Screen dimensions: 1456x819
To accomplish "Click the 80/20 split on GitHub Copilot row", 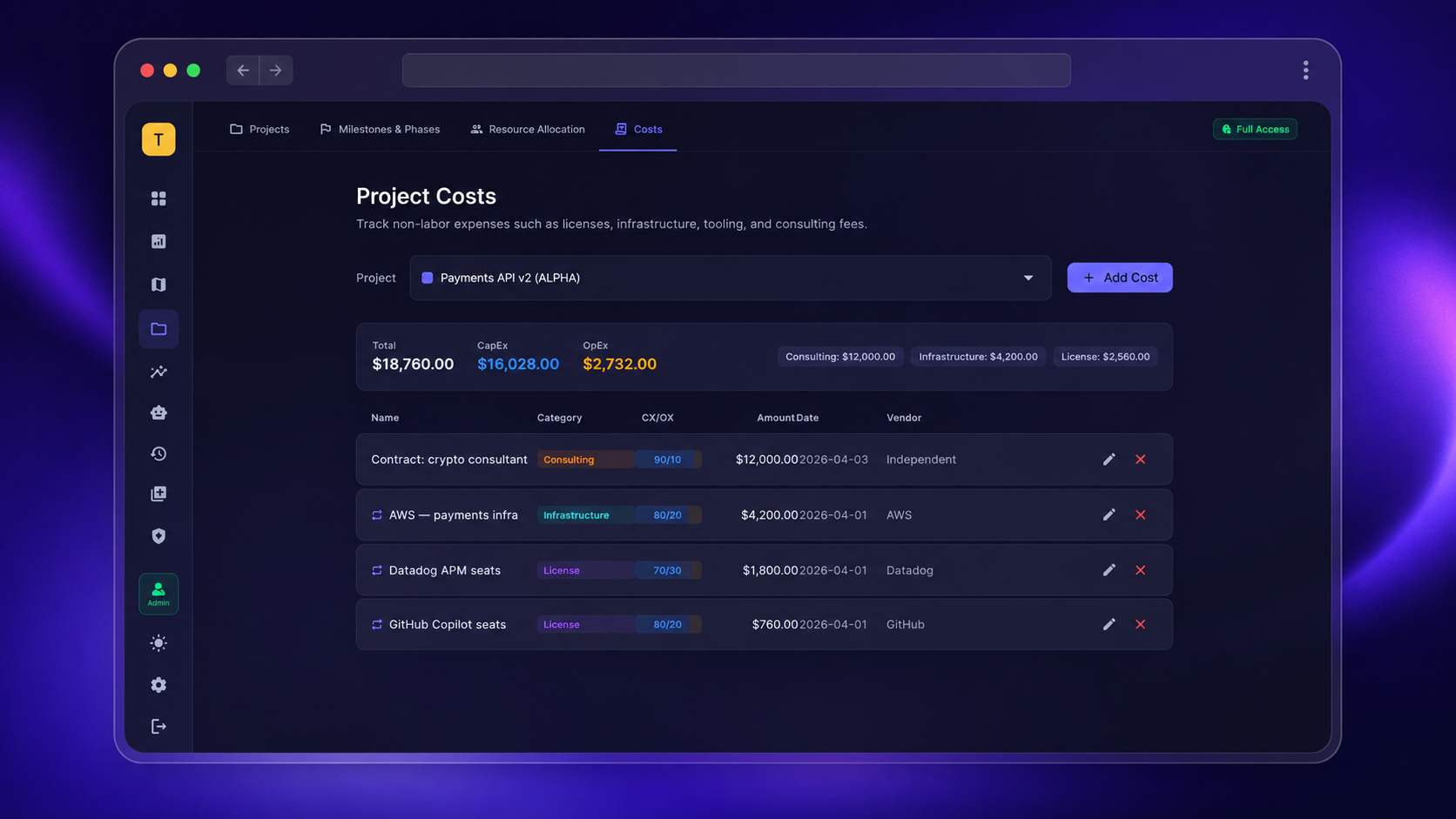I will click(x=667, y=624).
